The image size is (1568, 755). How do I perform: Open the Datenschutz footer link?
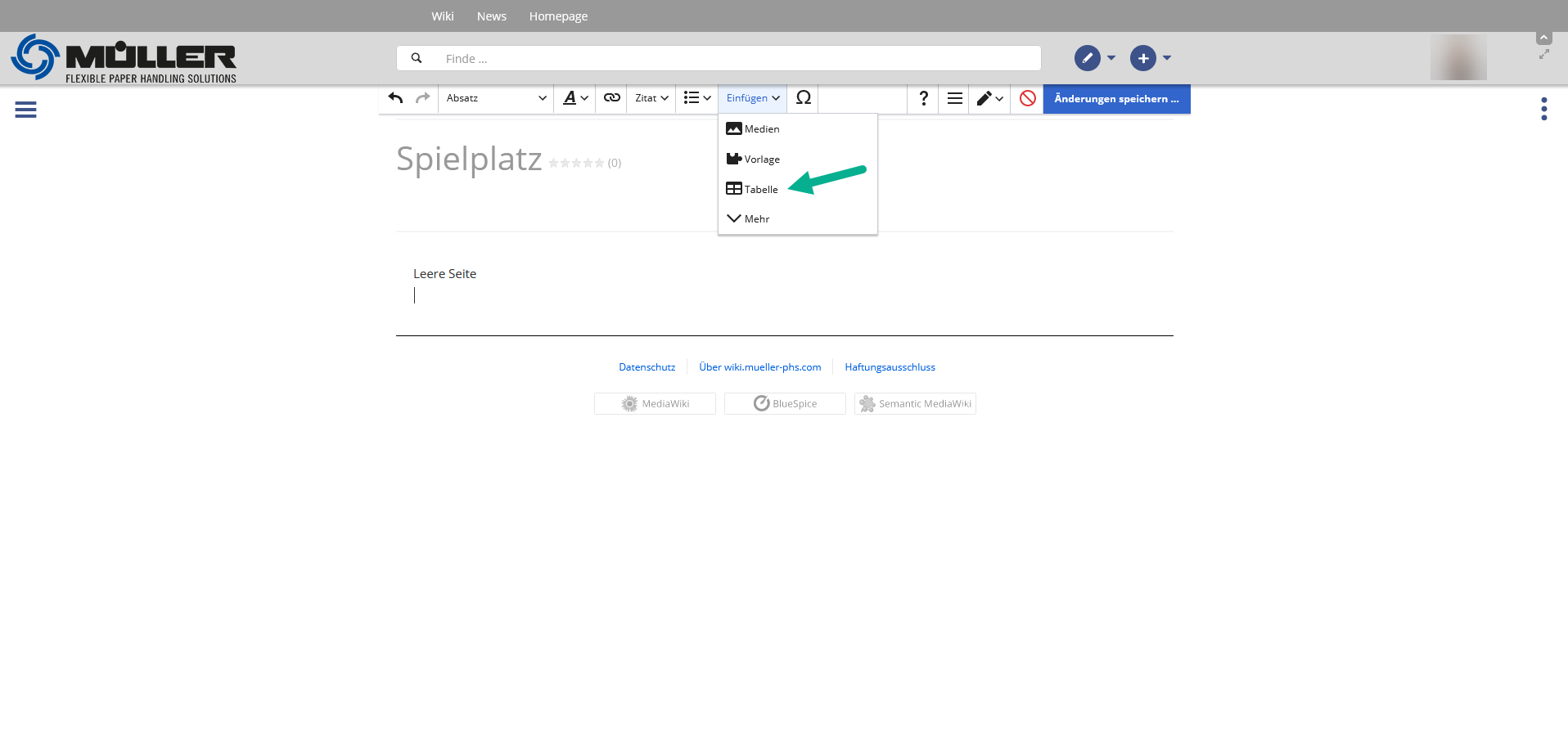(647, 367)
